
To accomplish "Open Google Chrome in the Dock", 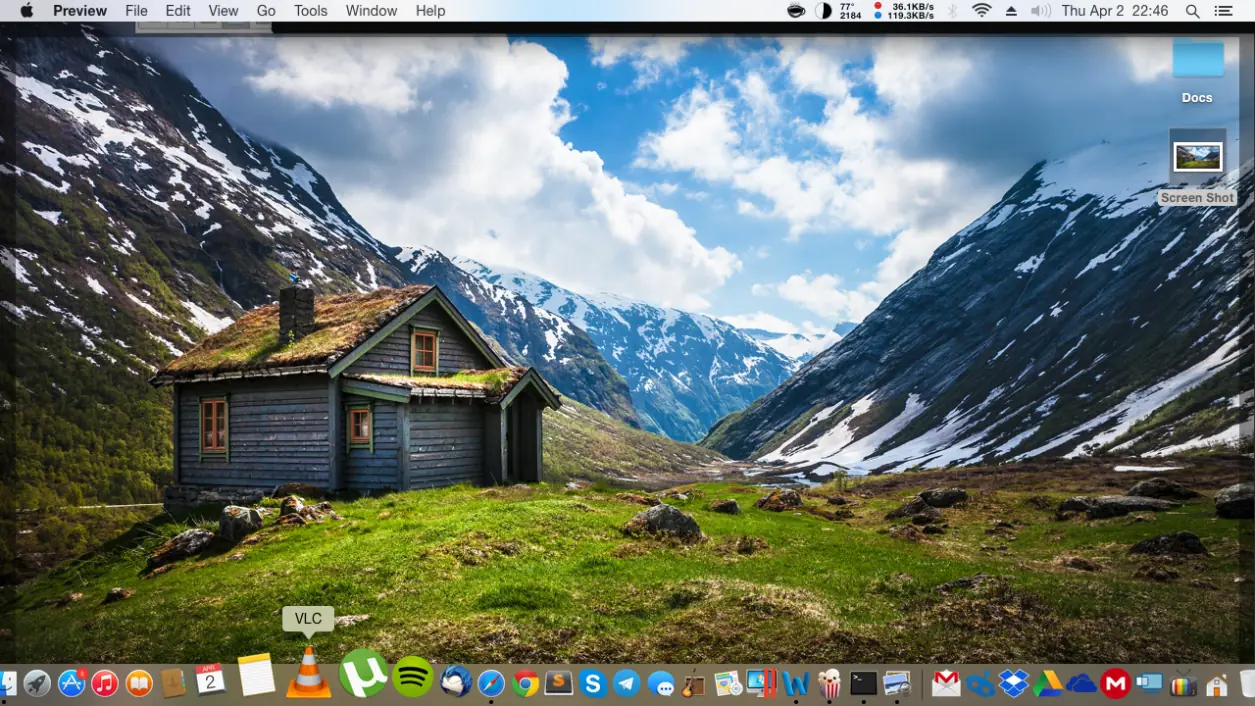I will click(x=525, y=683).
